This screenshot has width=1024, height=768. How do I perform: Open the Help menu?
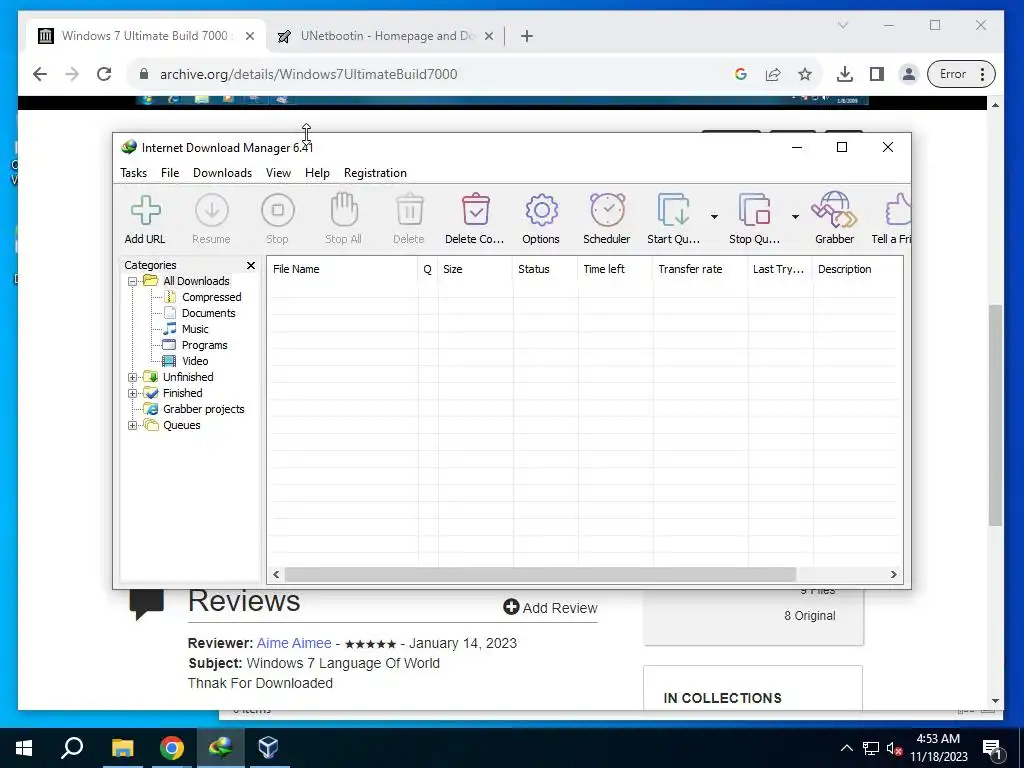[x=317, y=173]
